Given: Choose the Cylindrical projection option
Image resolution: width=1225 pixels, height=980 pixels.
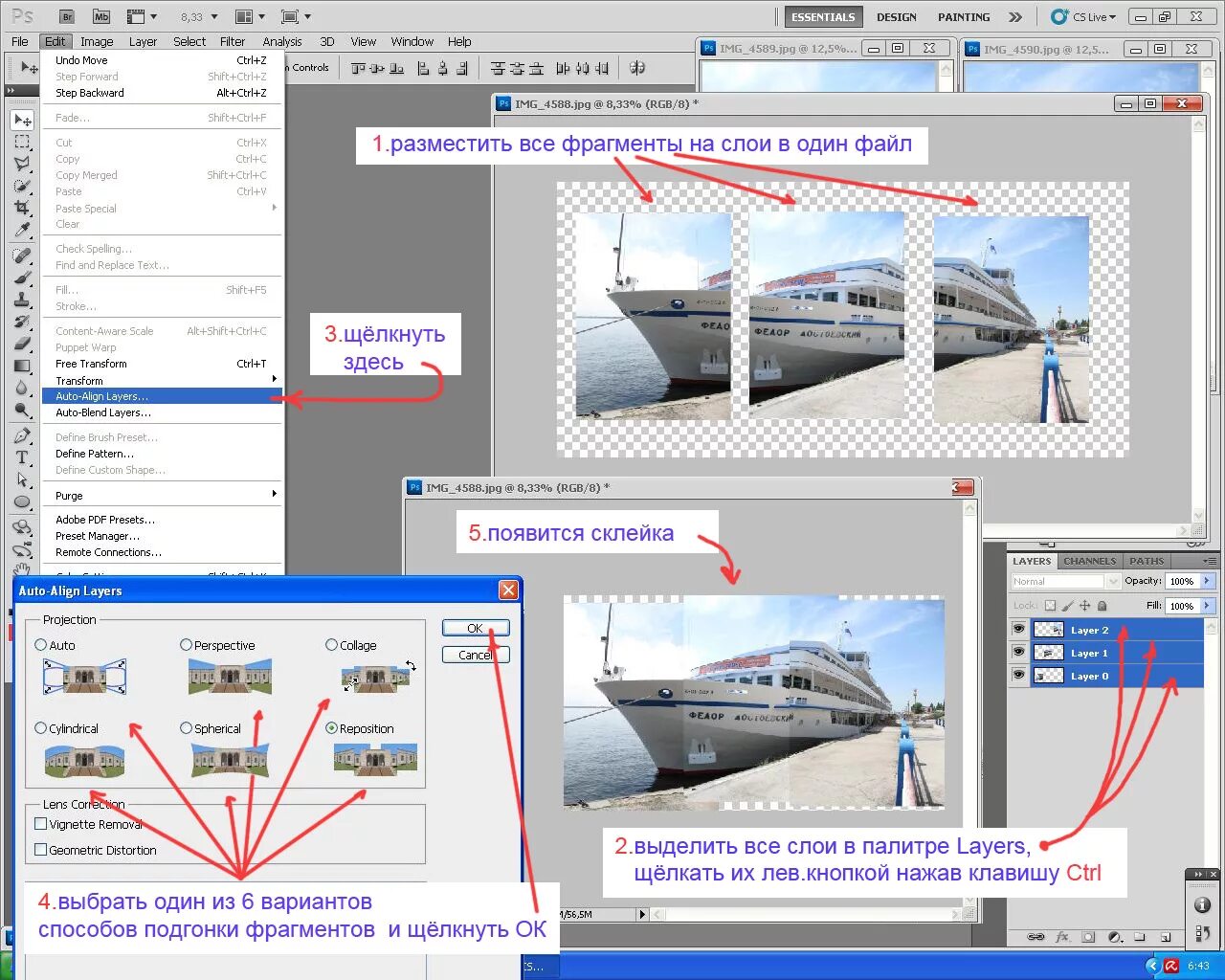Looking at the screenshot, I should pyautogui.click(x=40, y=728).
